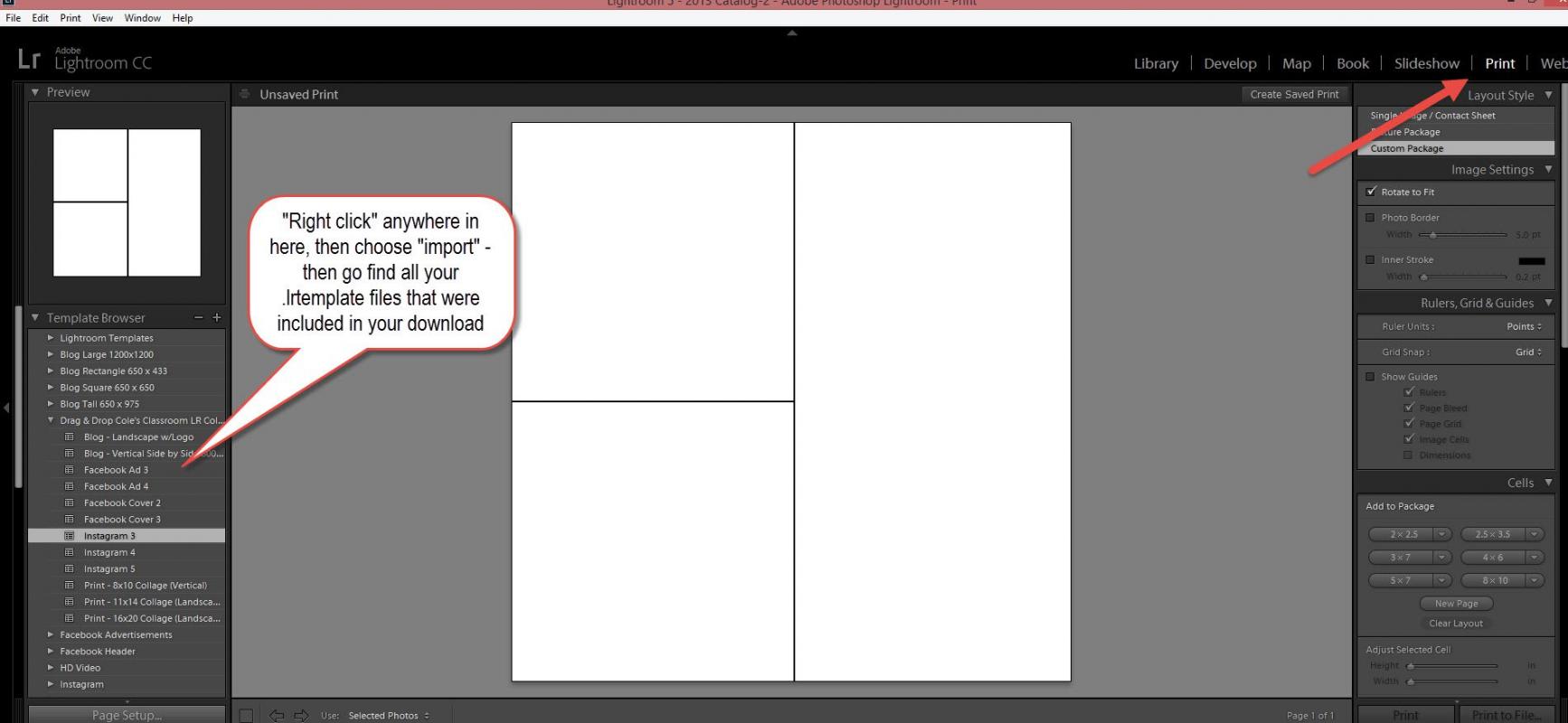1568x723 pixels.
Task: Switch to the Develop module
Action: click(x=1230, y=63)
